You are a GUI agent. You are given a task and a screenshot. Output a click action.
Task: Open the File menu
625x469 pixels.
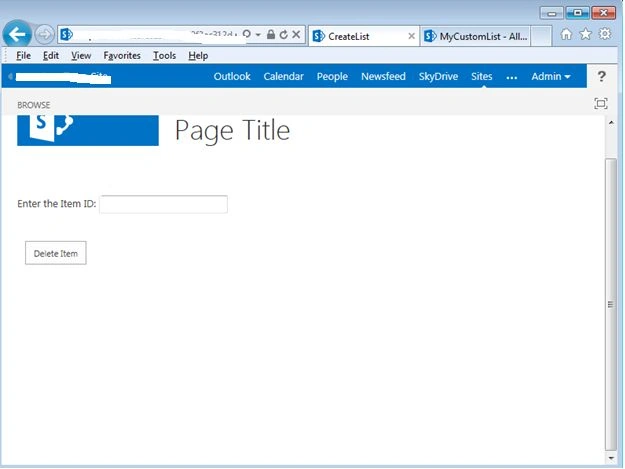[x=24, y=55]
